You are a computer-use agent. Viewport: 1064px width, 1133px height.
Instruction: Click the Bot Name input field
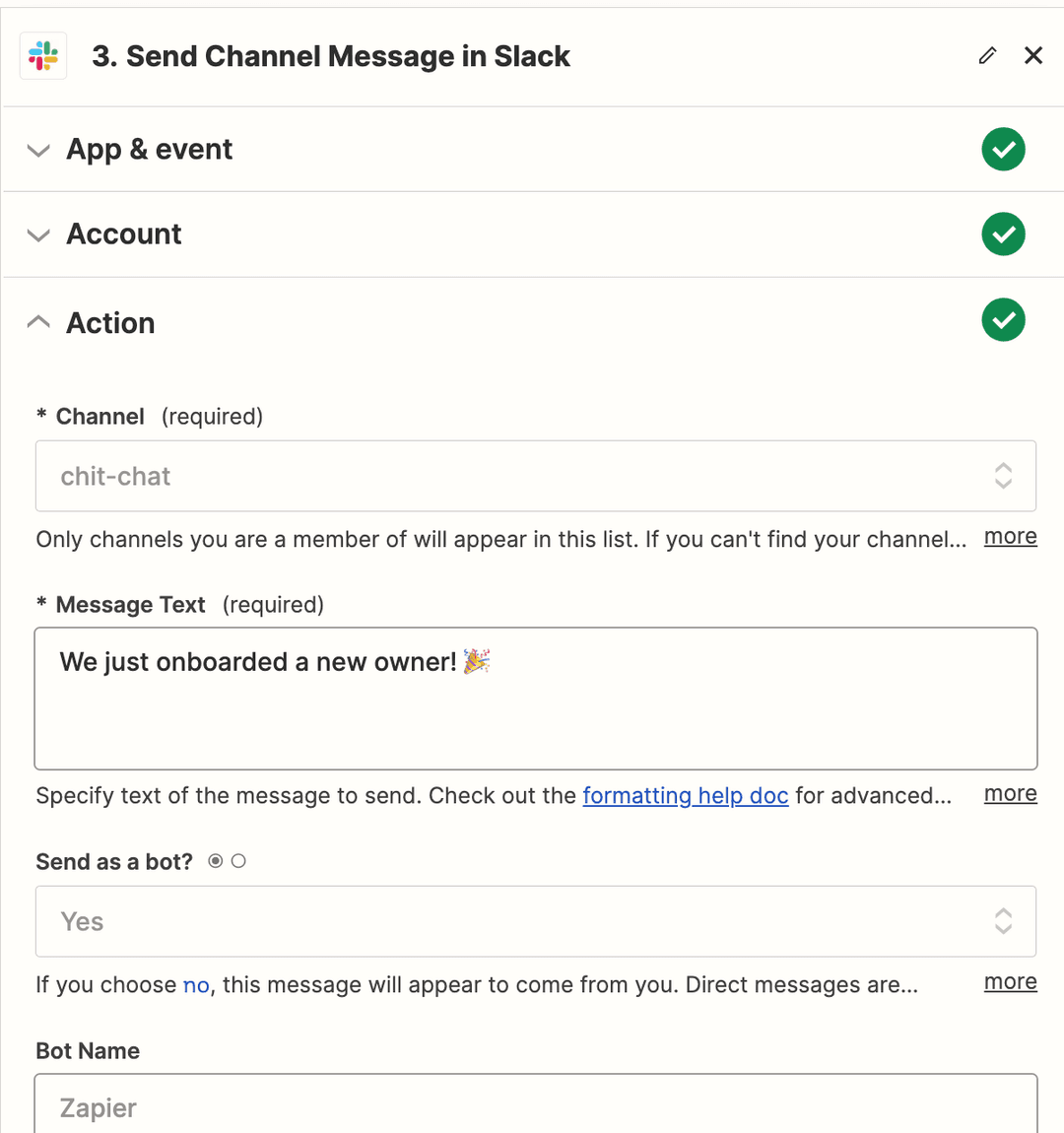535,1105
